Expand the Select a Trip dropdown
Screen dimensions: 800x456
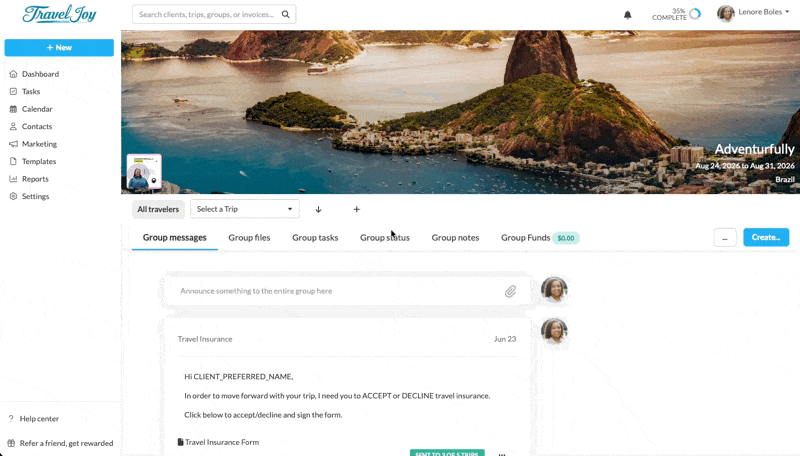tap(245, 209)
